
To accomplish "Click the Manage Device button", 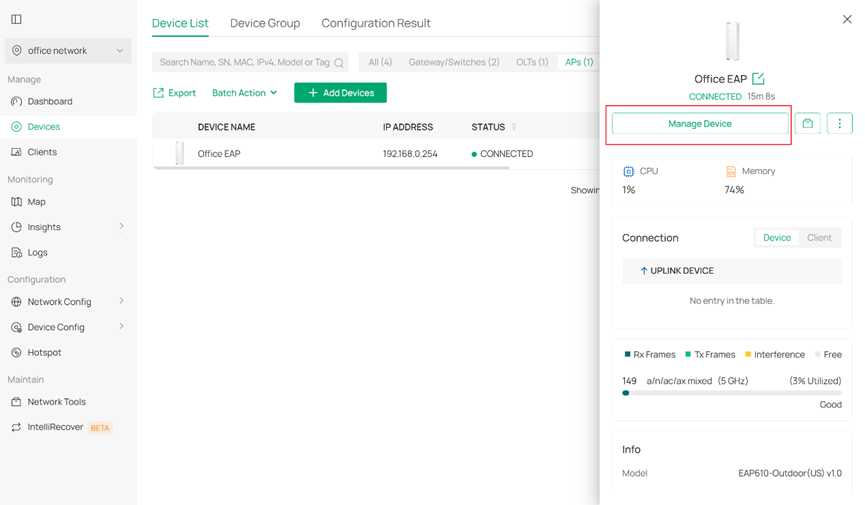I will (x=700, y=124).
